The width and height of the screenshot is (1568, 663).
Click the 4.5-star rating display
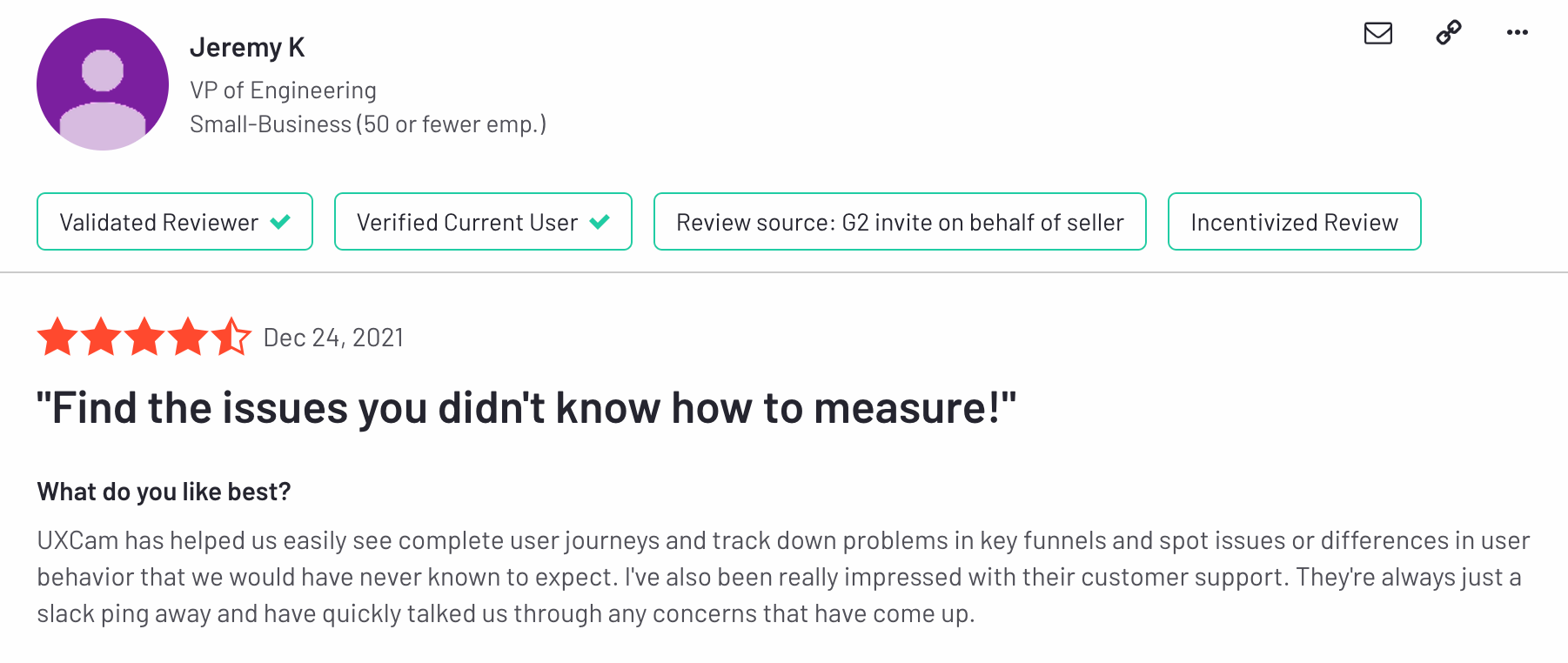(x=144, y=338)
